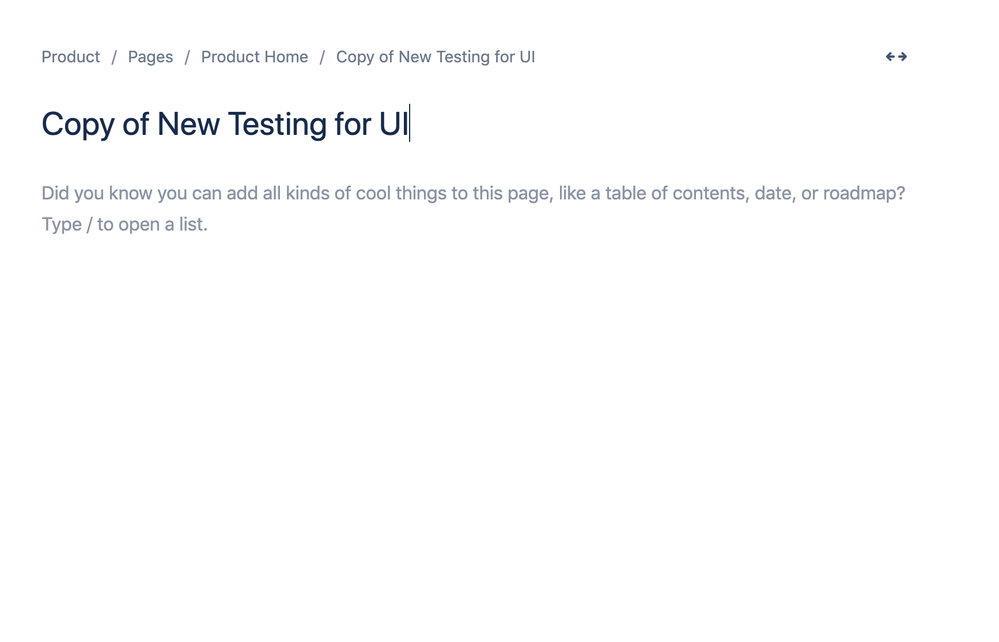Select the Copy of New Testing for UI breadcrumb
The width and height of the screenshot is (999, 642).
(x=435, y=57)
